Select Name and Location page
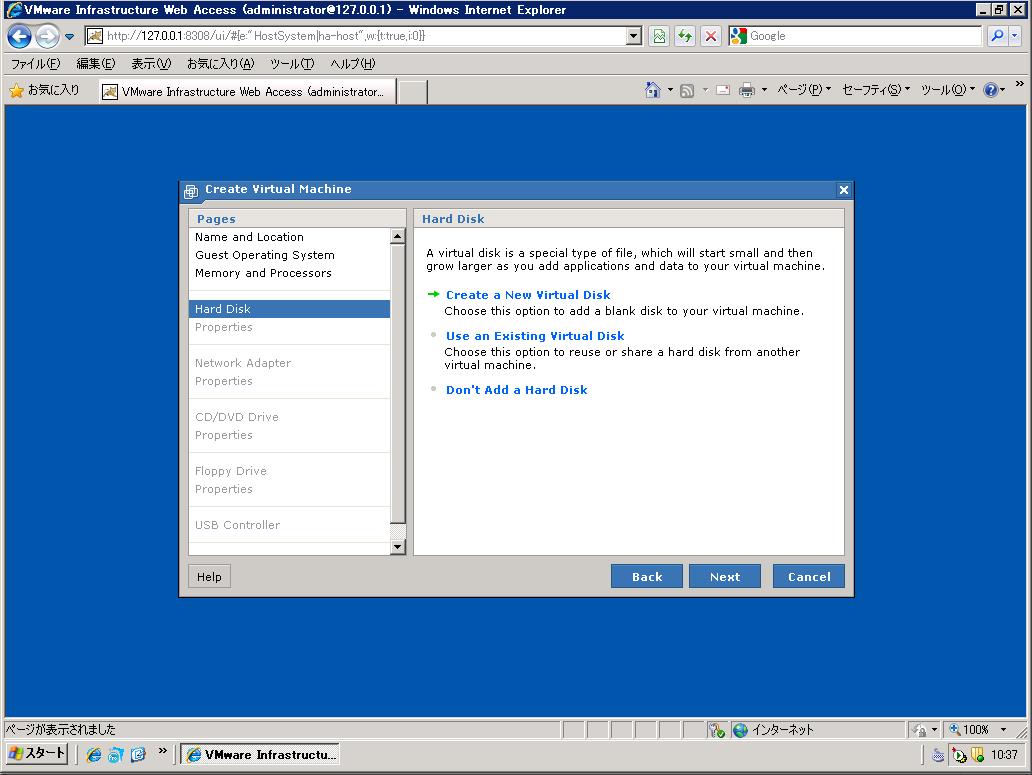 pyautogui.click(x=249, y=237)
